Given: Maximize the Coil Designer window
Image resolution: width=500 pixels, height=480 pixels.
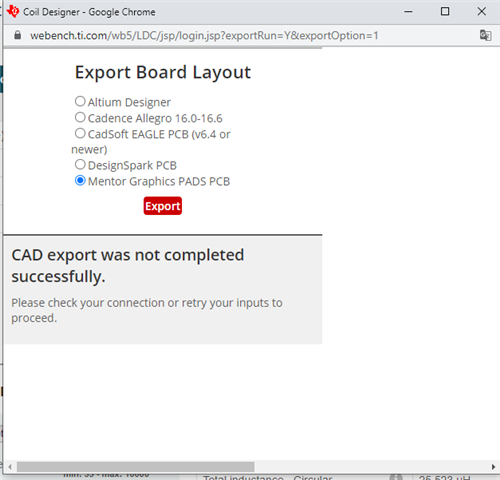Looking at the screenshot, I should [445, 12].
